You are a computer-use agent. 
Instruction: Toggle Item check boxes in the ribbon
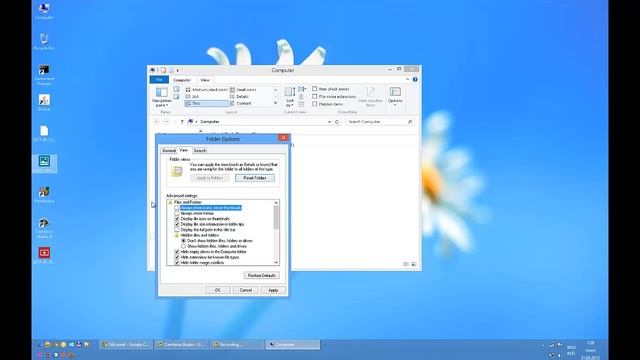[315, 89]
